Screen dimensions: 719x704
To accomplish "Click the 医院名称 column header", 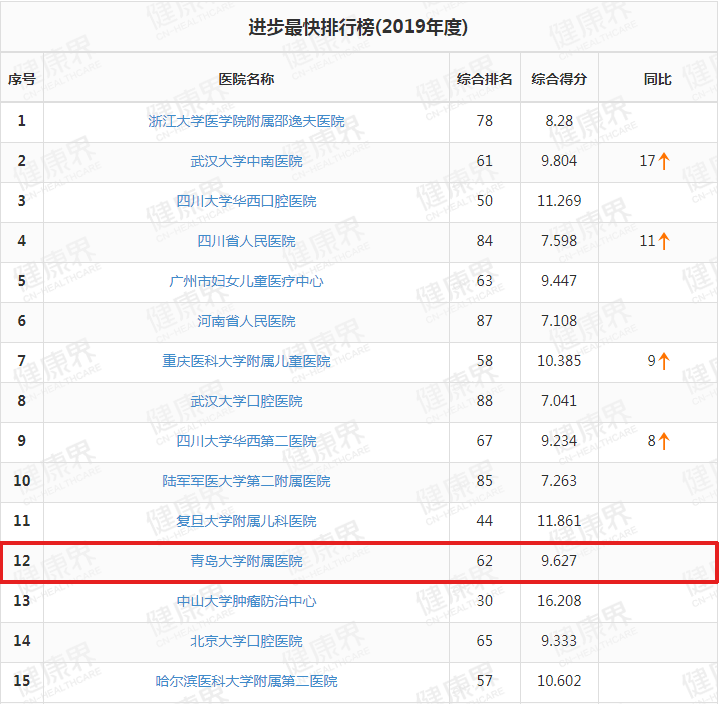I will [x=246, y=79].
